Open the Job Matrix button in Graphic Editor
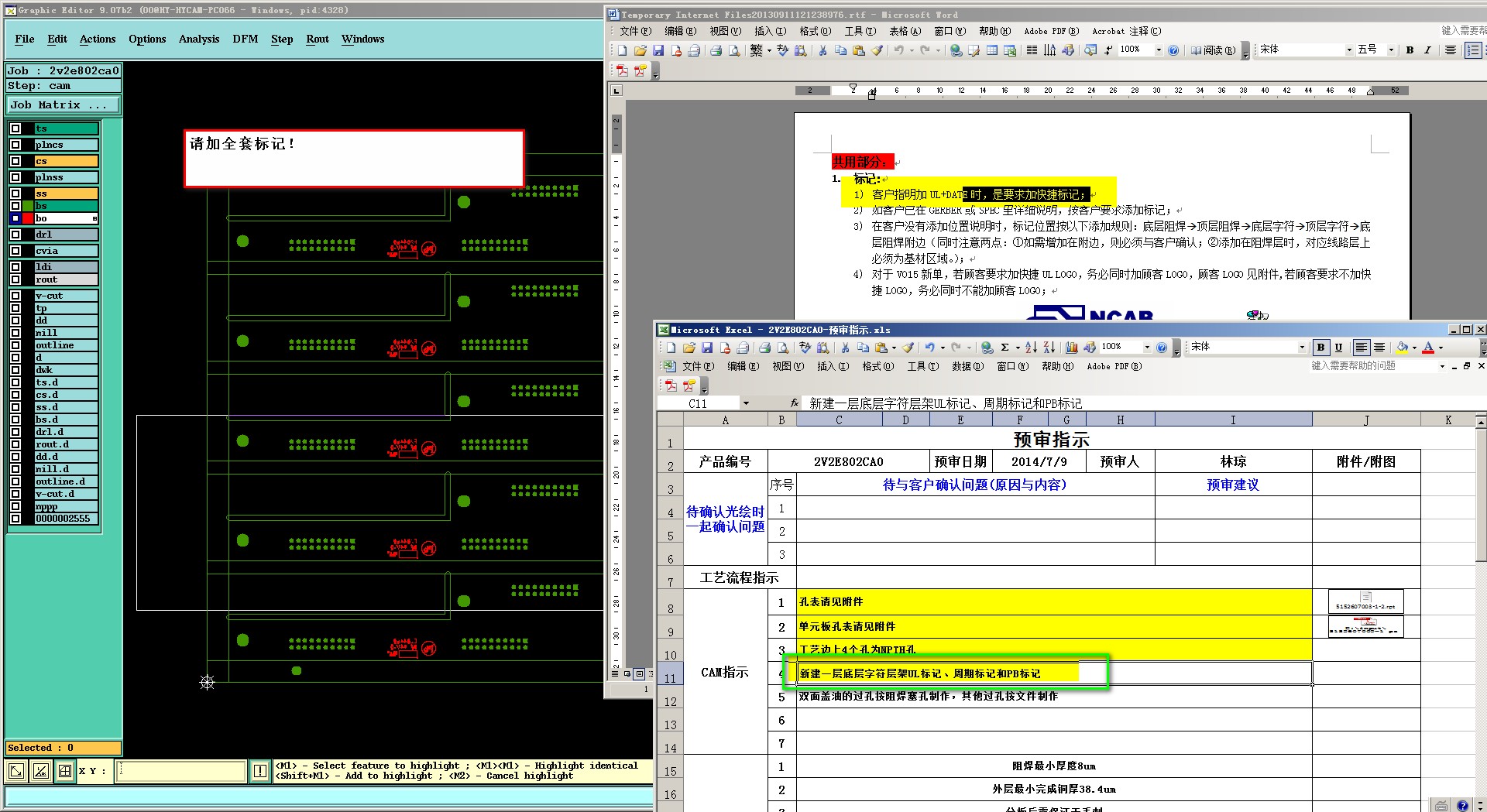Viewport: 1487px width, 812px height. pyautogui.click(x=64, y=104)
